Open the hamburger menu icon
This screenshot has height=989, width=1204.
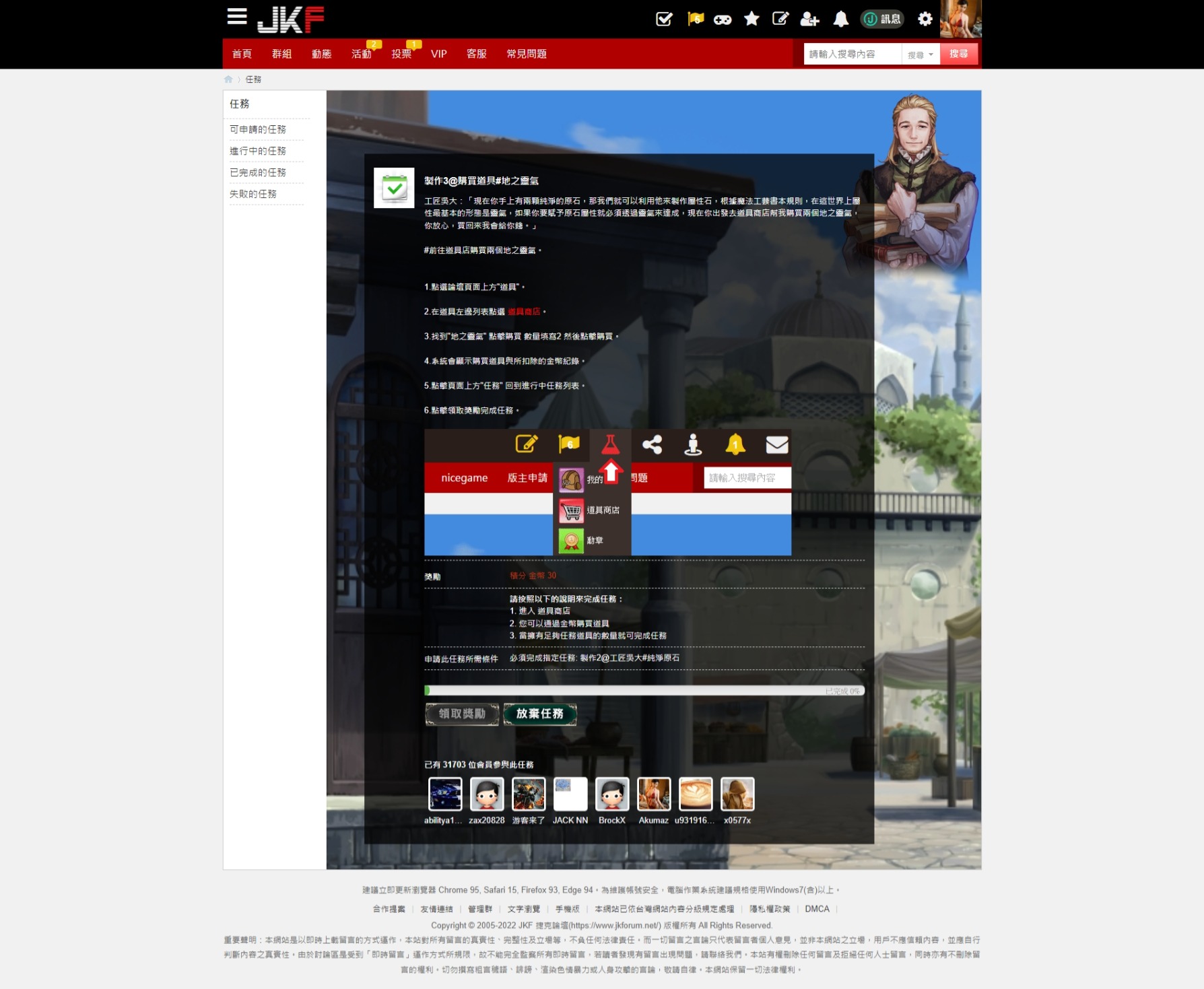(x=236, y=16)
